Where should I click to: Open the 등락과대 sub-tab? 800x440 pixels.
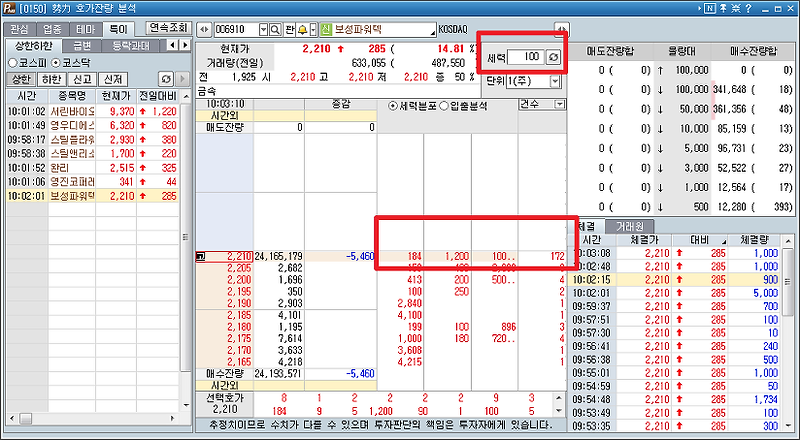click(x=131, y=45)
